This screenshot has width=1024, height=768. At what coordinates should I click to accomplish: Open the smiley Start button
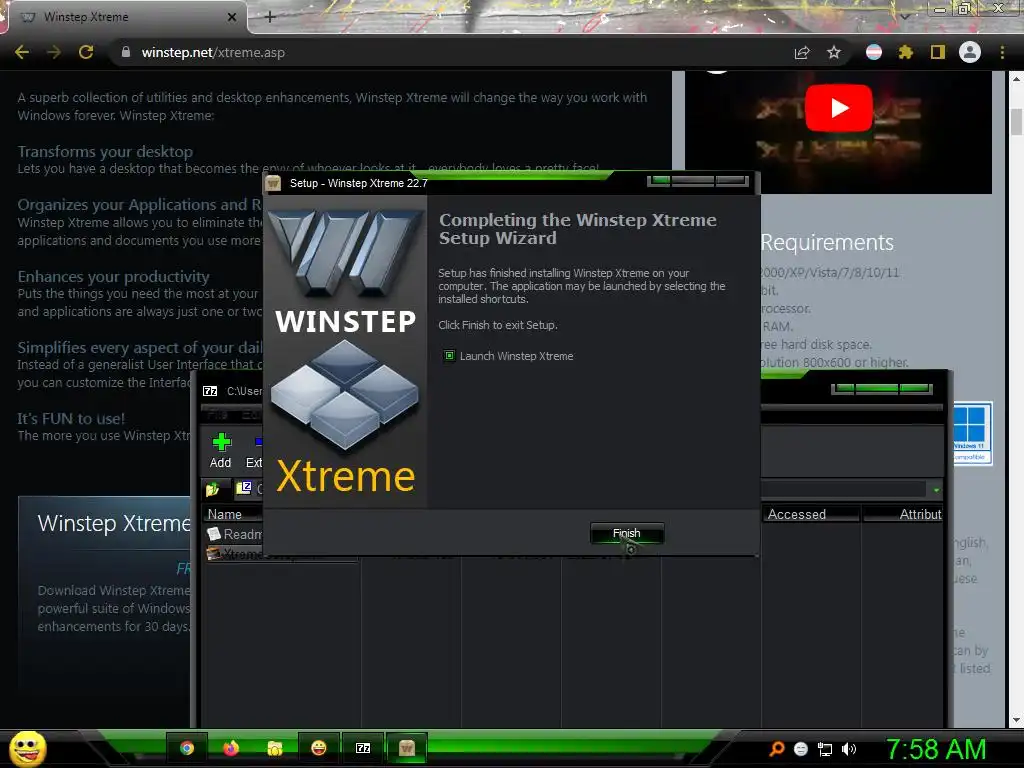(27, 748)
